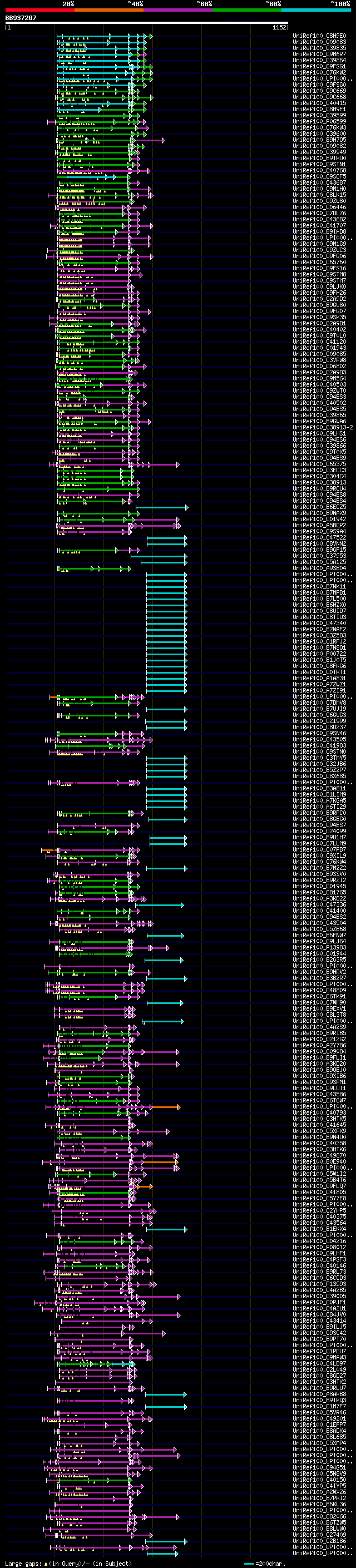The height and width of the screenshot is (1568, 356).
Task: Select hit label UniRef100_Q9C669
Action: click(319, 91)
